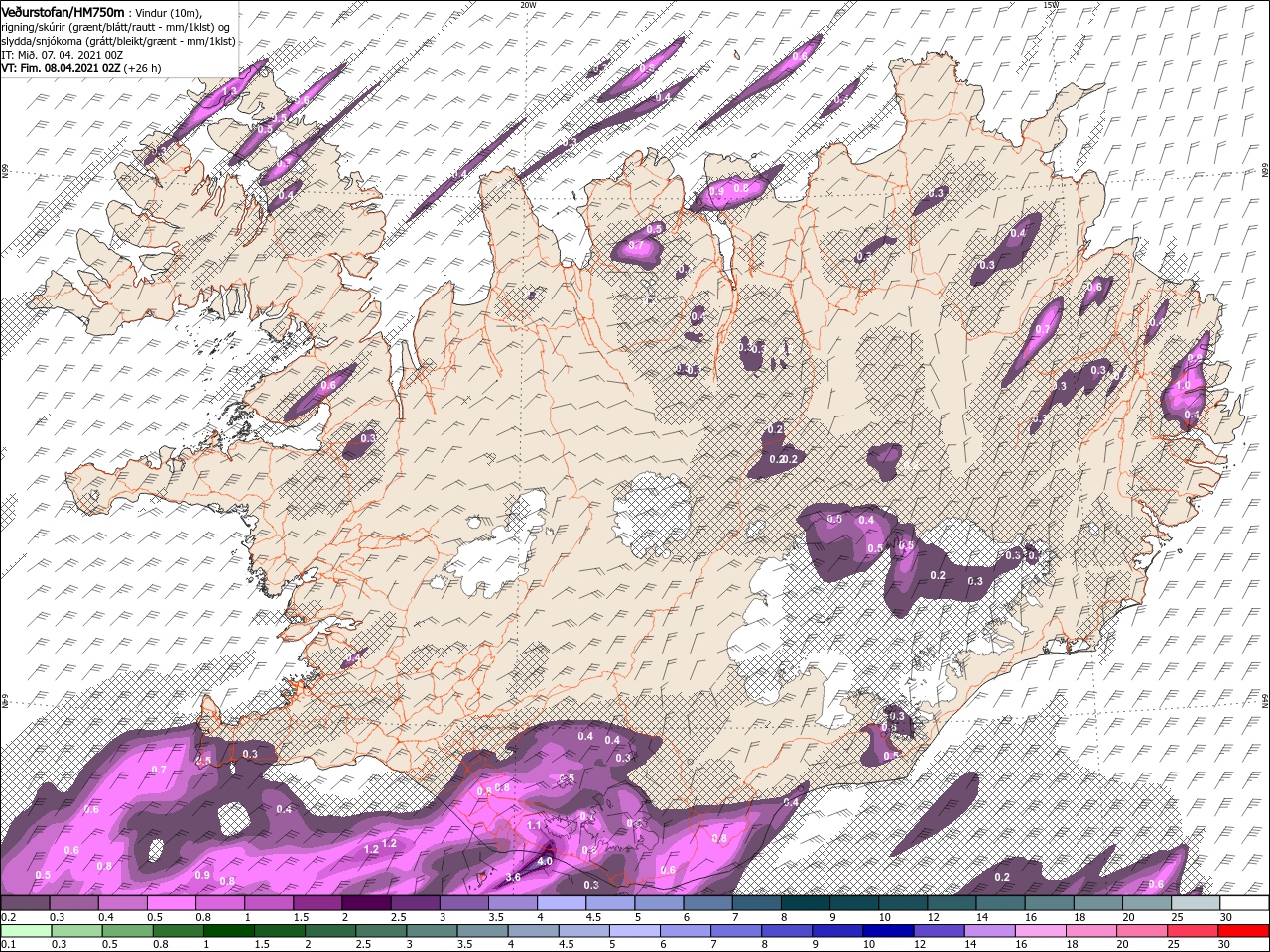1270x952 pixels.
Task: Click the 'slydda/snjókoma' legend description line
Action: (x=118, y=41)
